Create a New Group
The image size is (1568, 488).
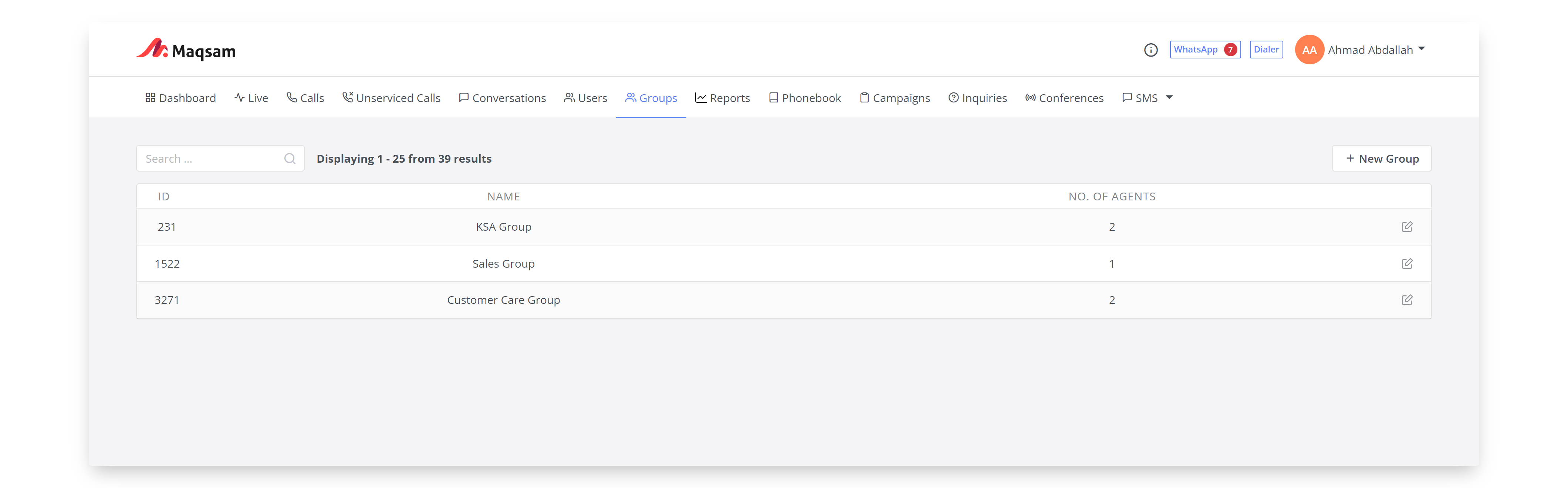point(1381,158)
